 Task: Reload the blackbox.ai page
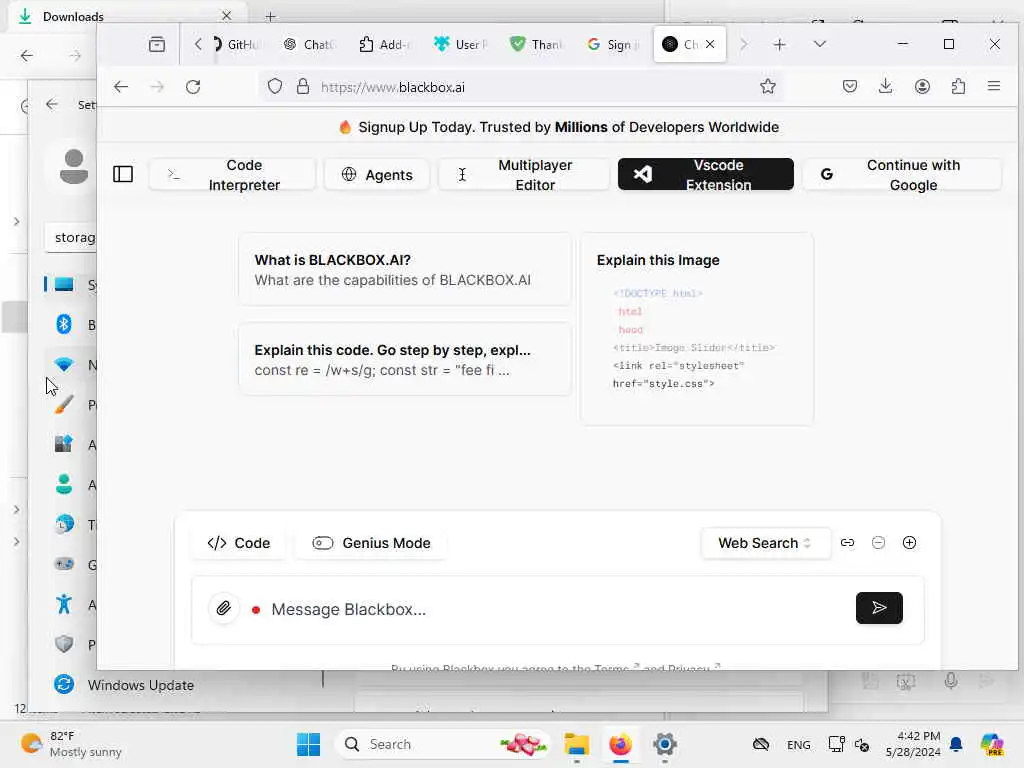[x=193, y=87]
